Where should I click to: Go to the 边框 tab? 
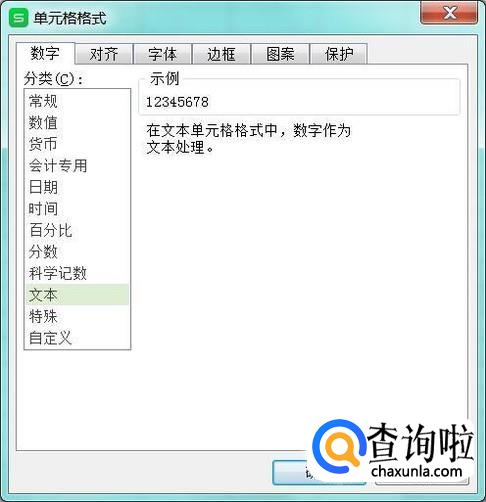tap(221, 54)
